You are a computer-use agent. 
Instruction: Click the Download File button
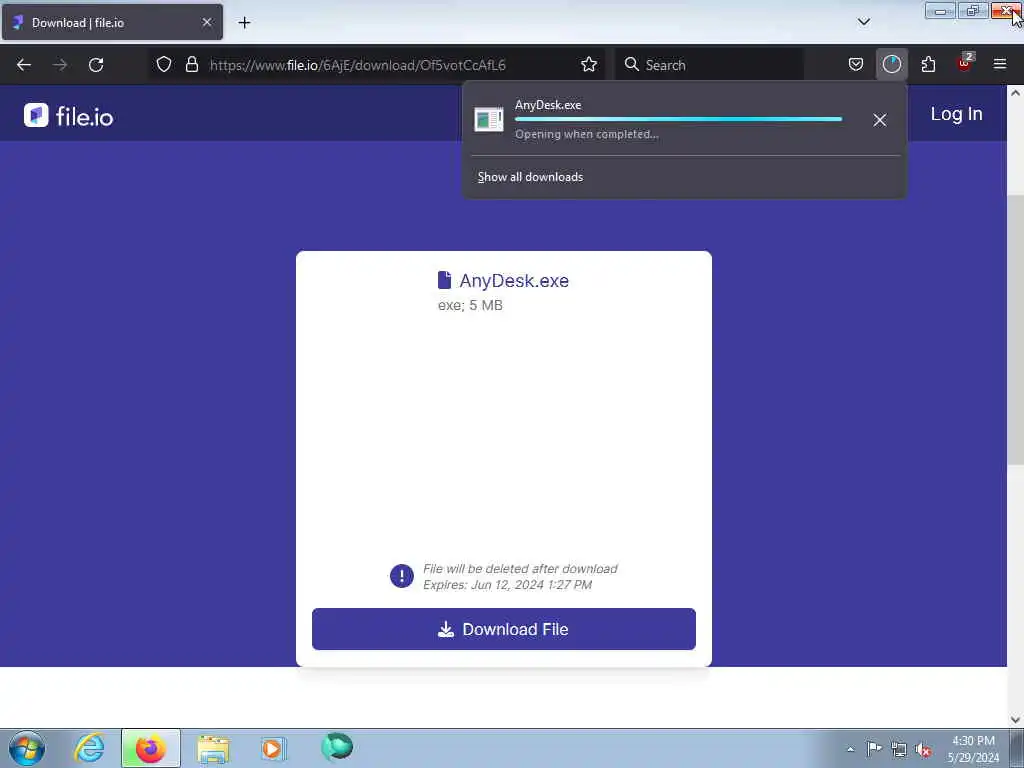504,629
